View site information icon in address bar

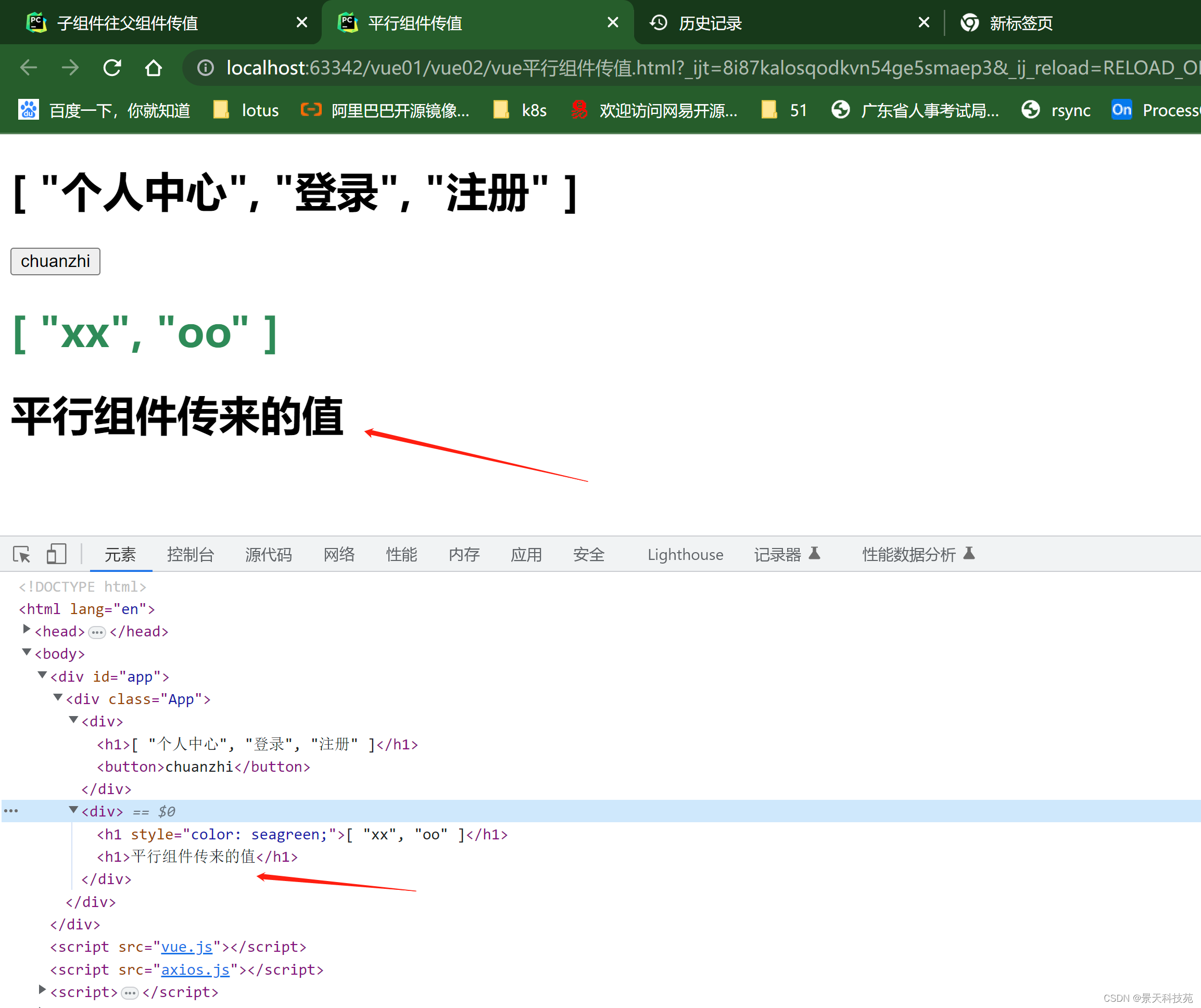pyautogui.click(x=205, y=68)
